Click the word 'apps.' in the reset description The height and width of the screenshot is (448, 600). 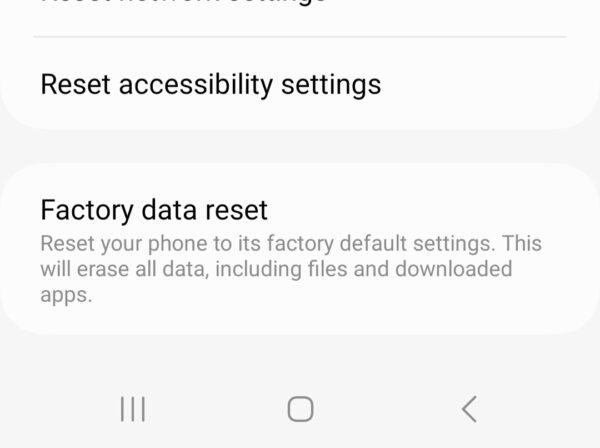click(66, 295)
